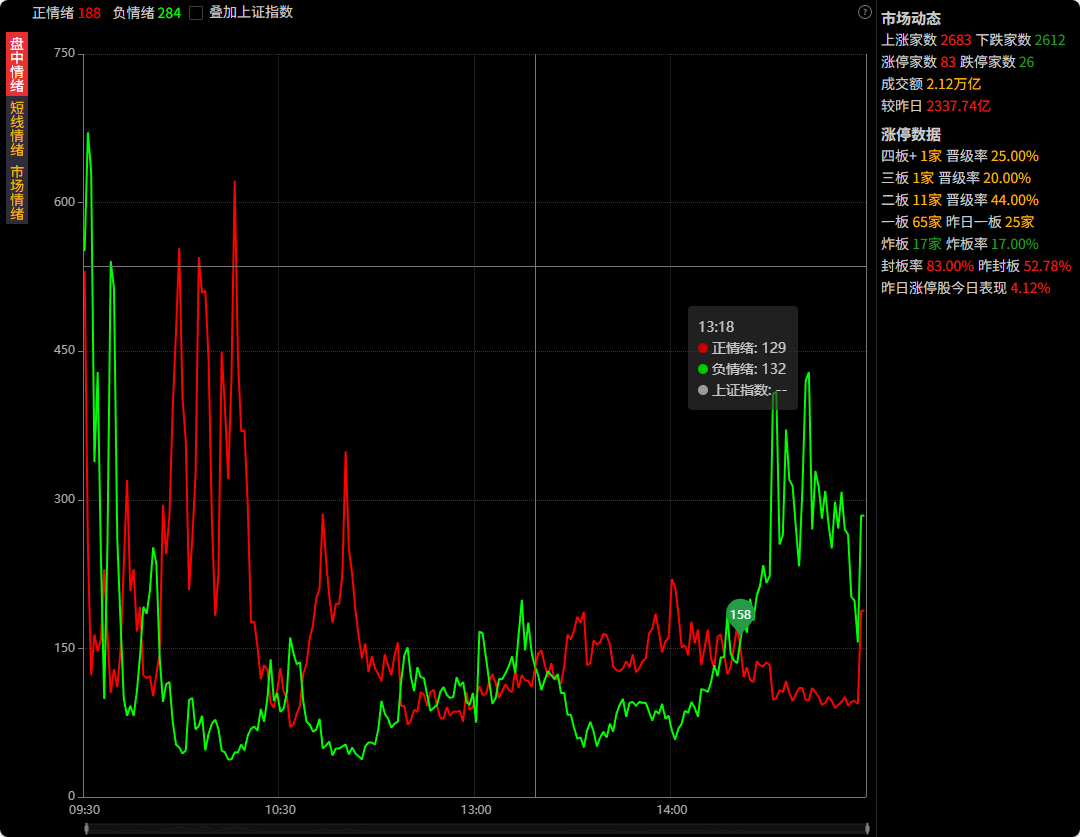The width and height of the screenshot is (1080, 837).
Task: Click the 昨日涨停股今日表现 row
Action: point(965,288)
